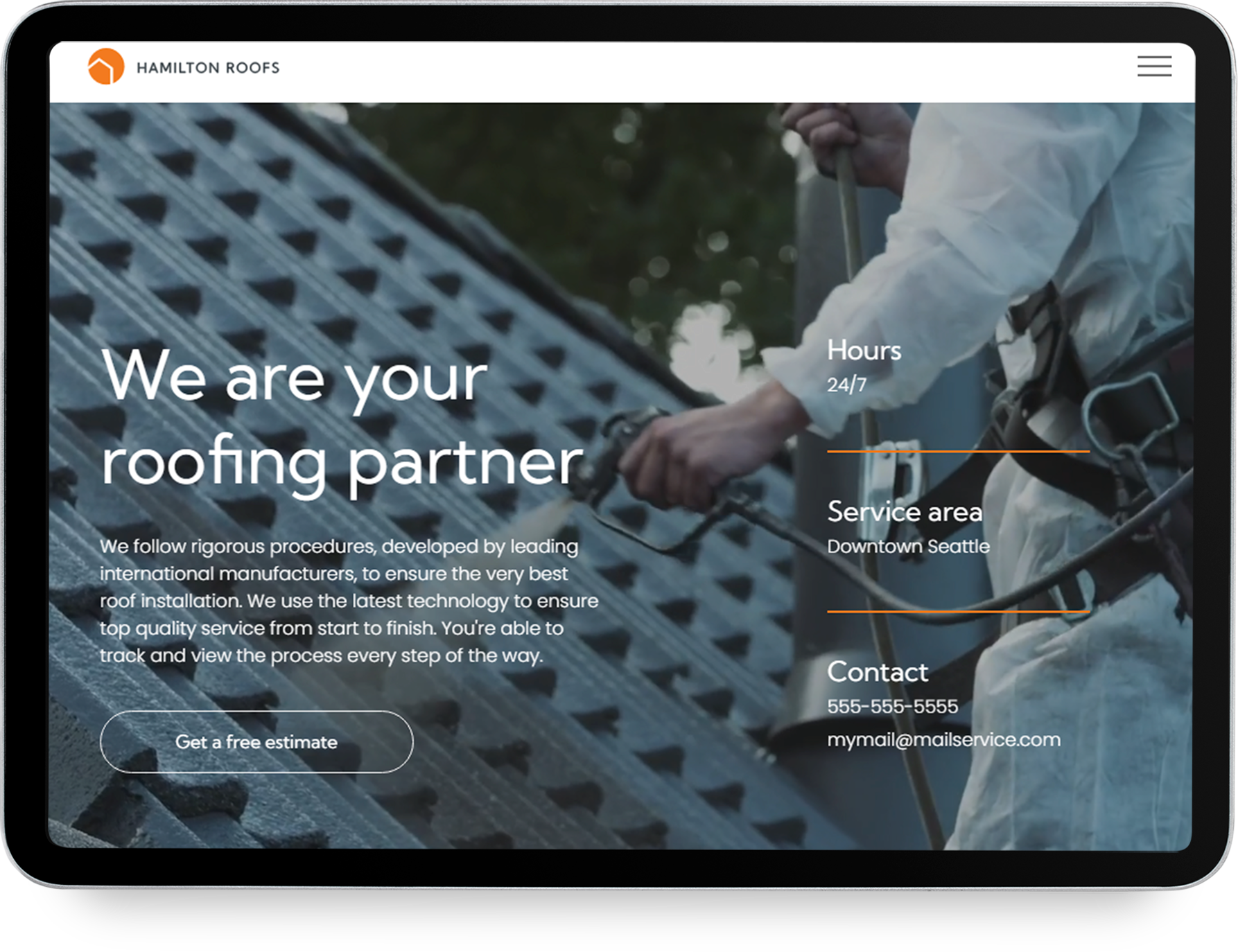The height and width of the screenshot is (952, 1238).
Task: Click the orange Hamilton Roofs logo icon
Action: click(106, 67)
